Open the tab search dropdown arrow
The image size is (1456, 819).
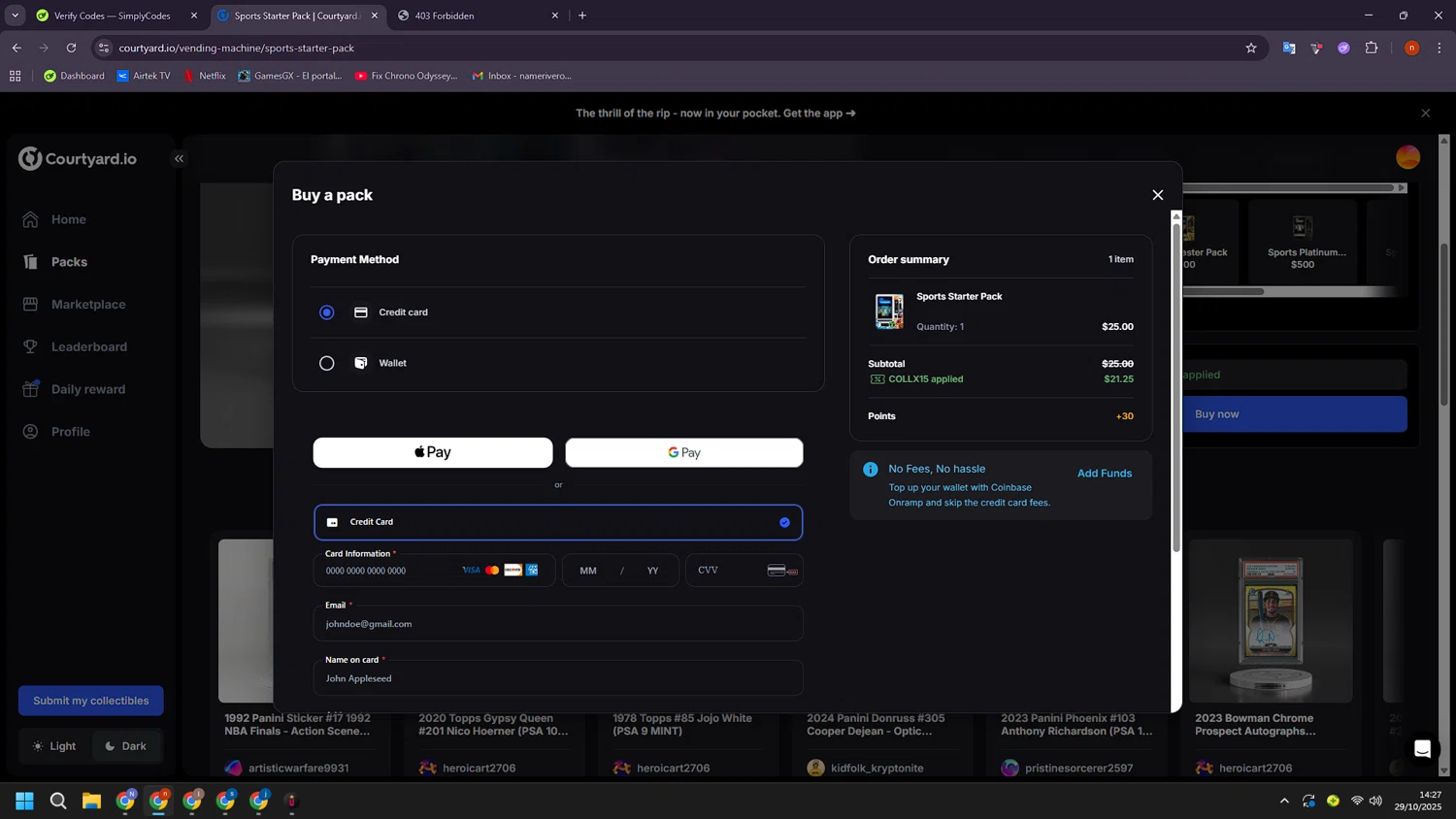[x=15, y=16]
